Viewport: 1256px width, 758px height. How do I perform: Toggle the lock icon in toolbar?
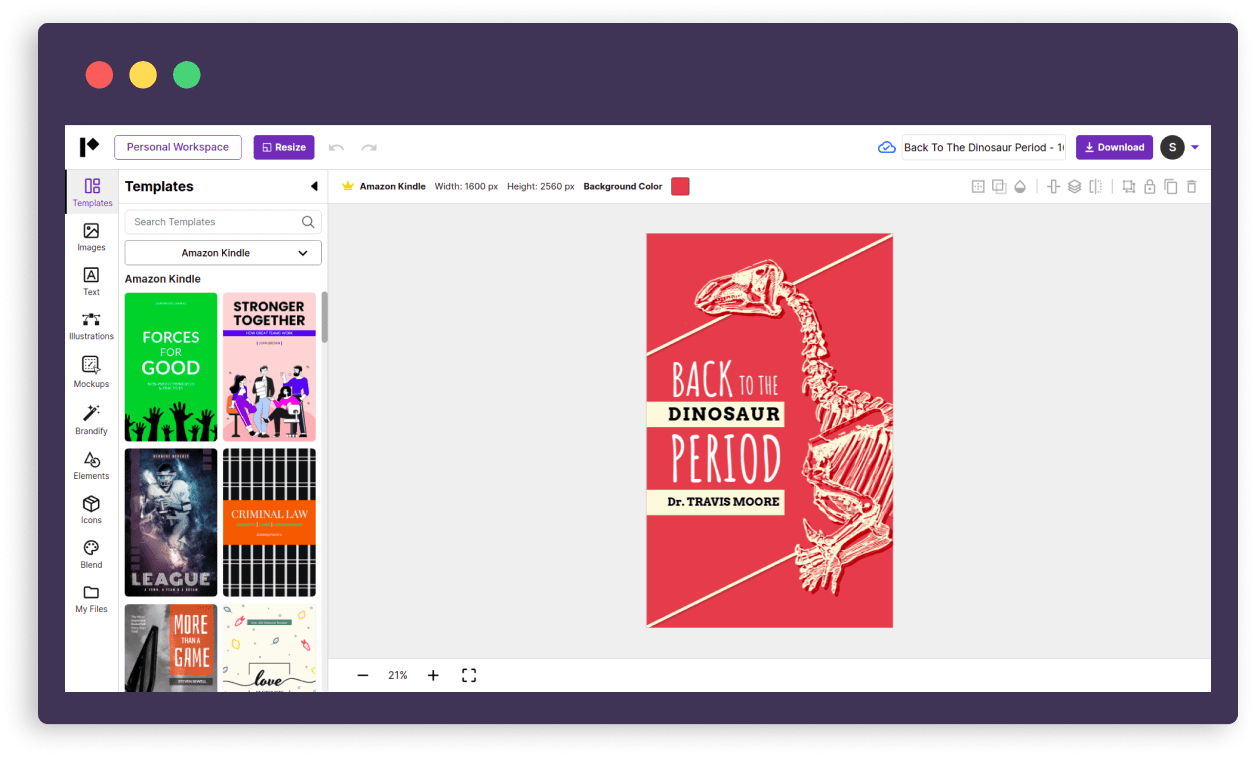tap(1150, 187)
